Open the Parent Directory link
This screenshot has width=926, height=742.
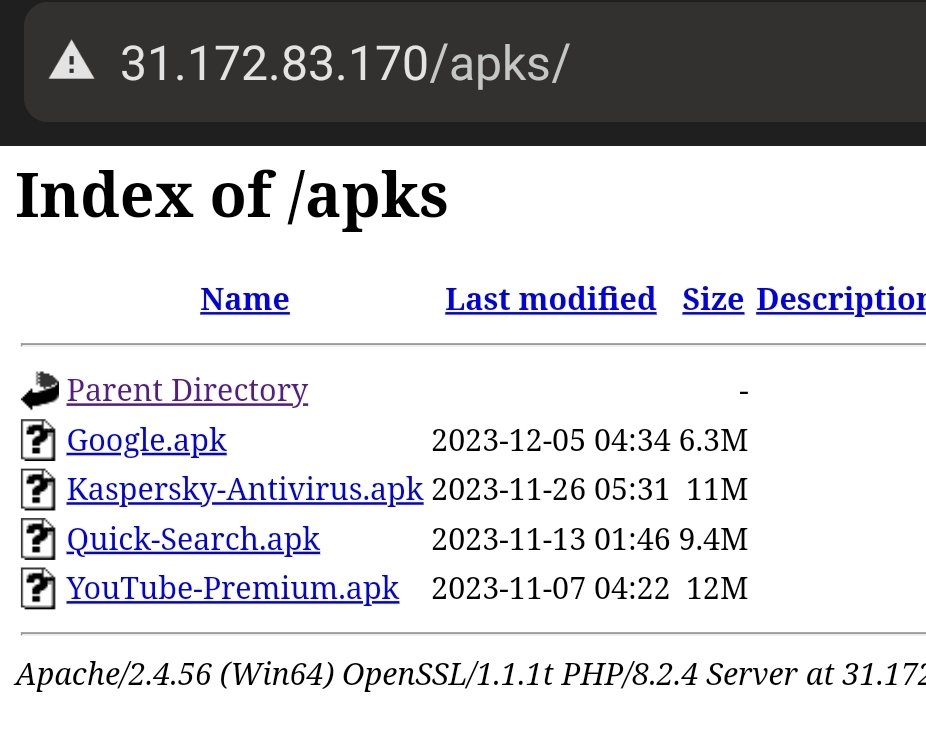pyautogui.click(x=187, y=391)
